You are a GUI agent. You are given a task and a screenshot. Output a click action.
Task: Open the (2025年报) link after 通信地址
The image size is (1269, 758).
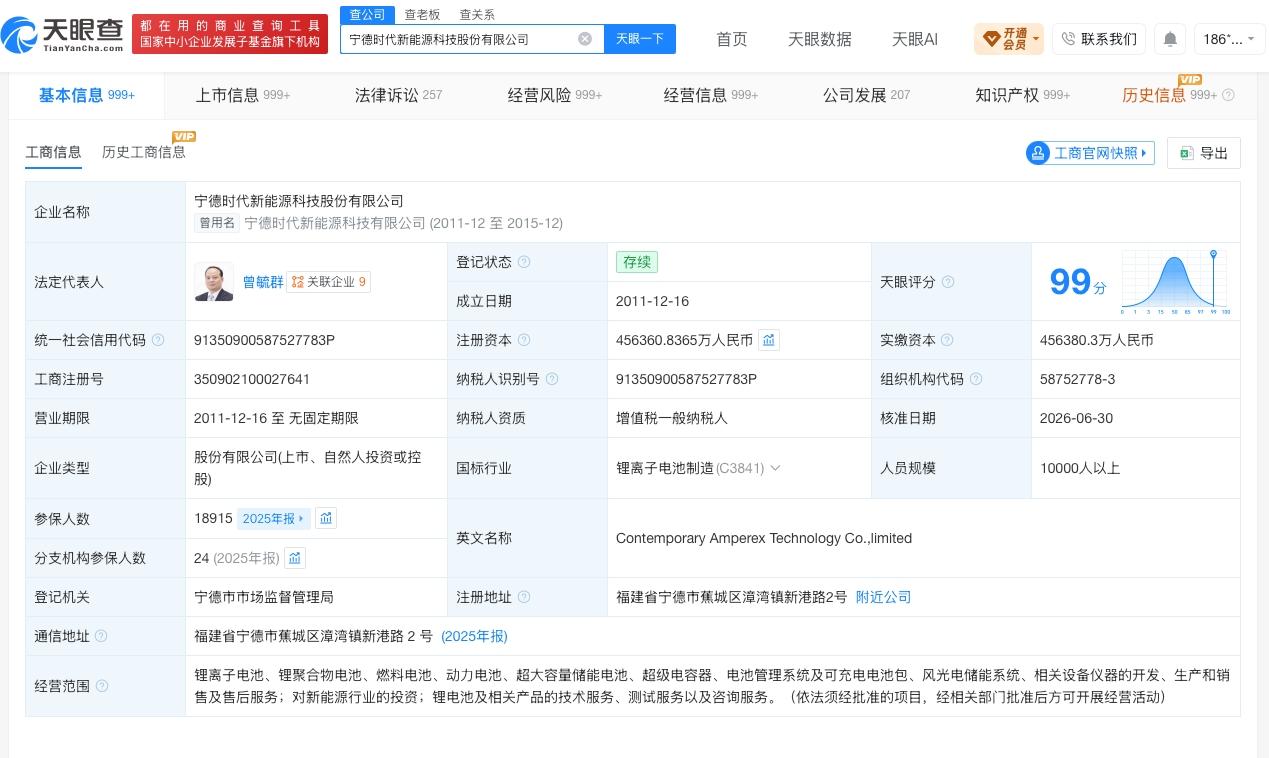474,636
